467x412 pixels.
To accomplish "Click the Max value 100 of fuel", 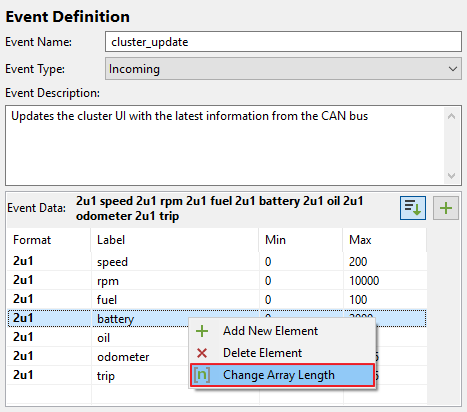I will (x=358, y=300).
